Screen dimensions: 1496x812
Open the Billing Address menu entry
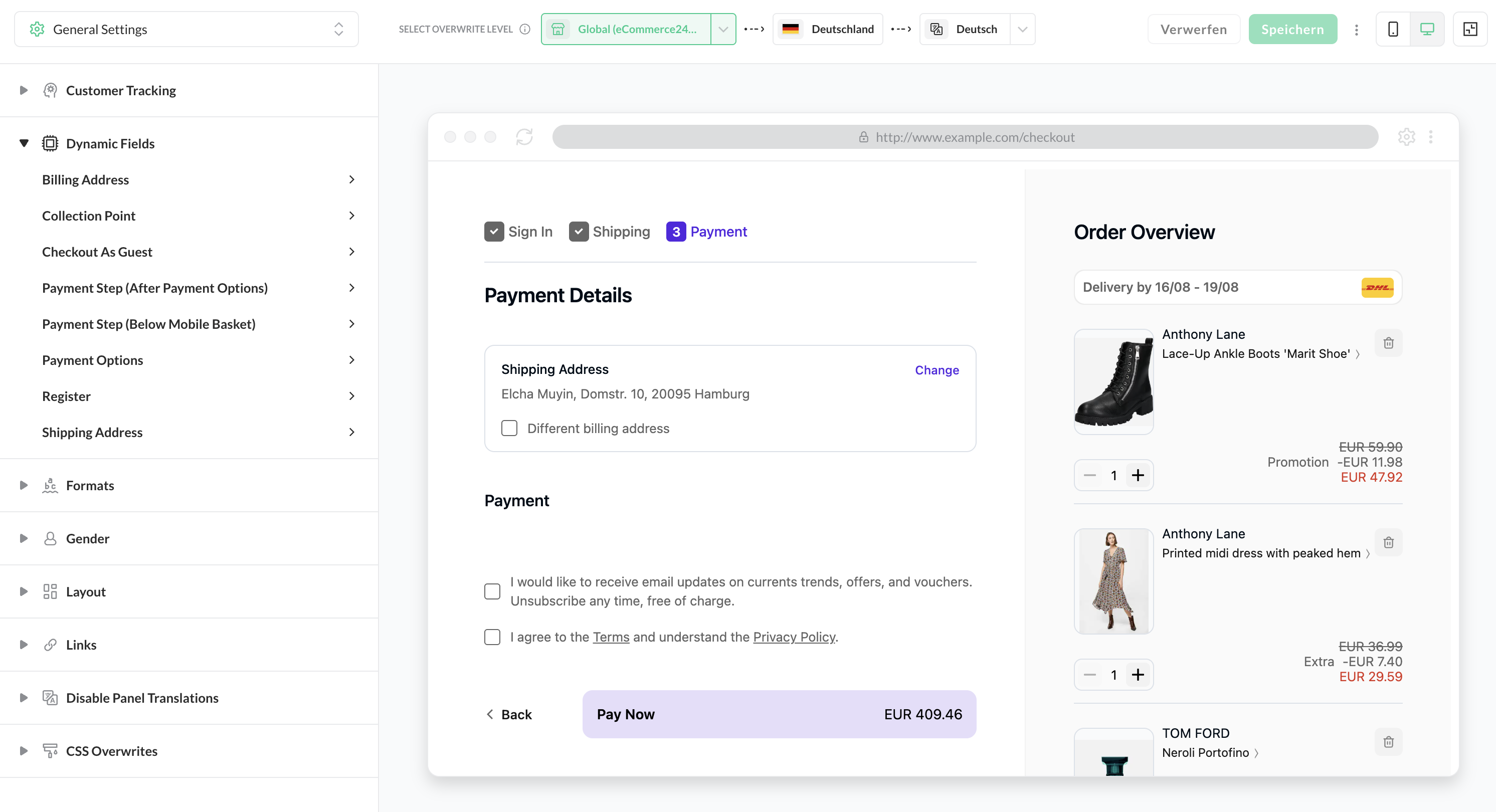(198, 179)
